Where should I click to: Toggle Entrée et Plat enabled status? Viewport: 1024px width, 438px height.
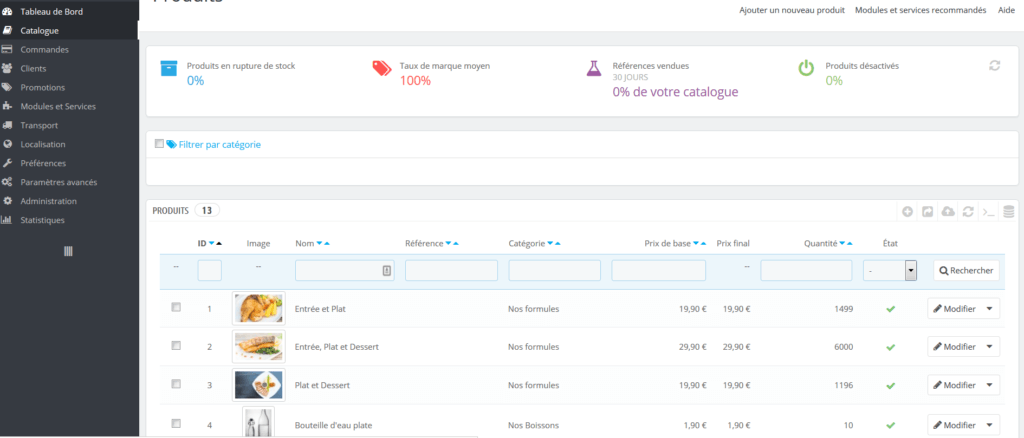890,309
